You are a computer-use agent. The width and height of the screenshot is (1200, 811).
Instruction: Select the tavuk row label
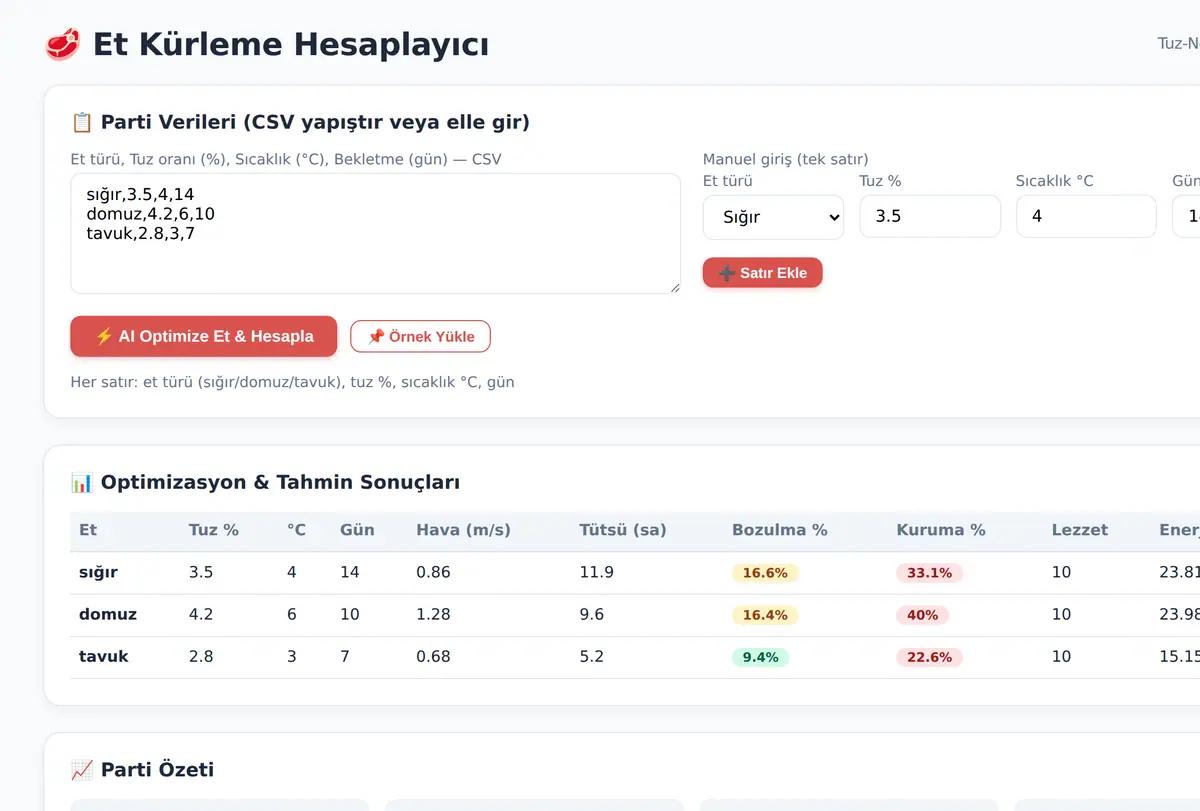click(x=104, y=656)
